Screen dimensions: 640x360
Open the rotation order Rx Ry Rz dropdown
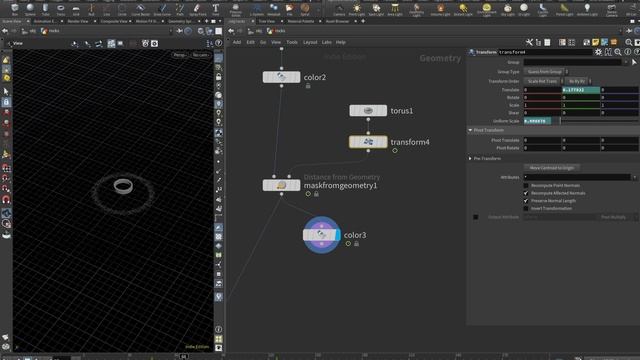(579, 81)
